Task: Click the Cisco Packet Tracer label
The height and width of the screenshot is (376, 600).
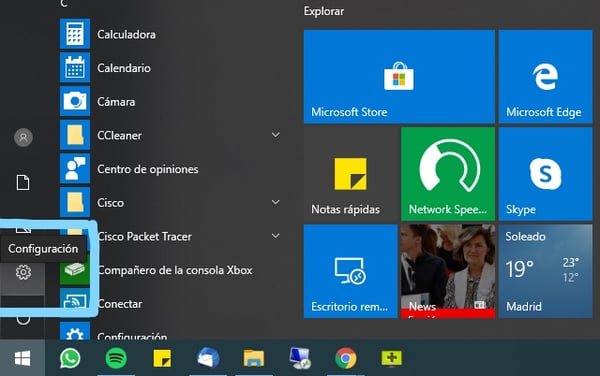Action: [x=145, y=236]
